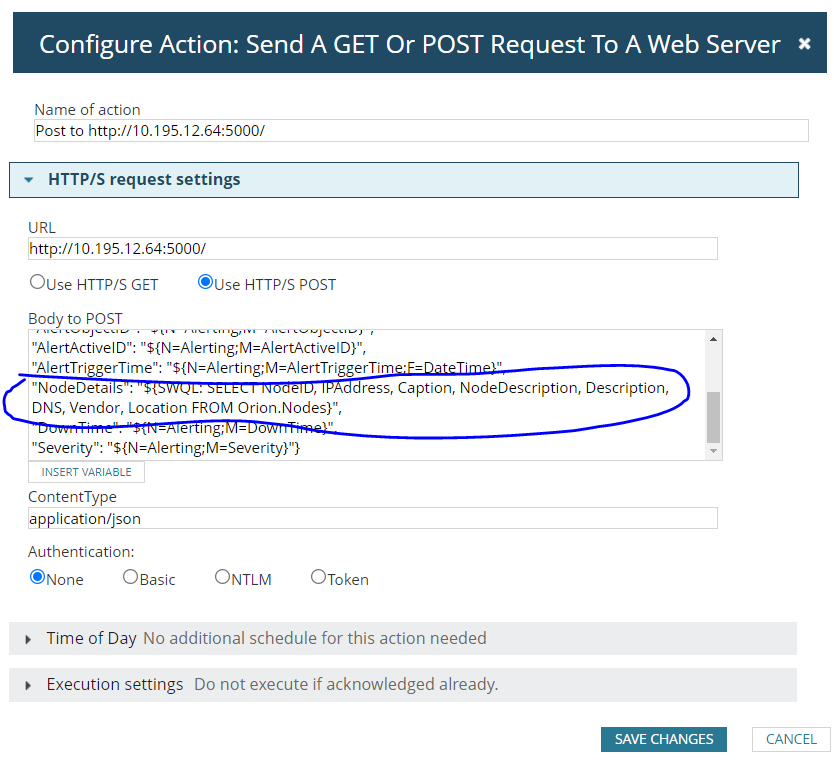This screenshot has width=834, height=763.
Task: Choose Token authentication
Action: point(318,577)
